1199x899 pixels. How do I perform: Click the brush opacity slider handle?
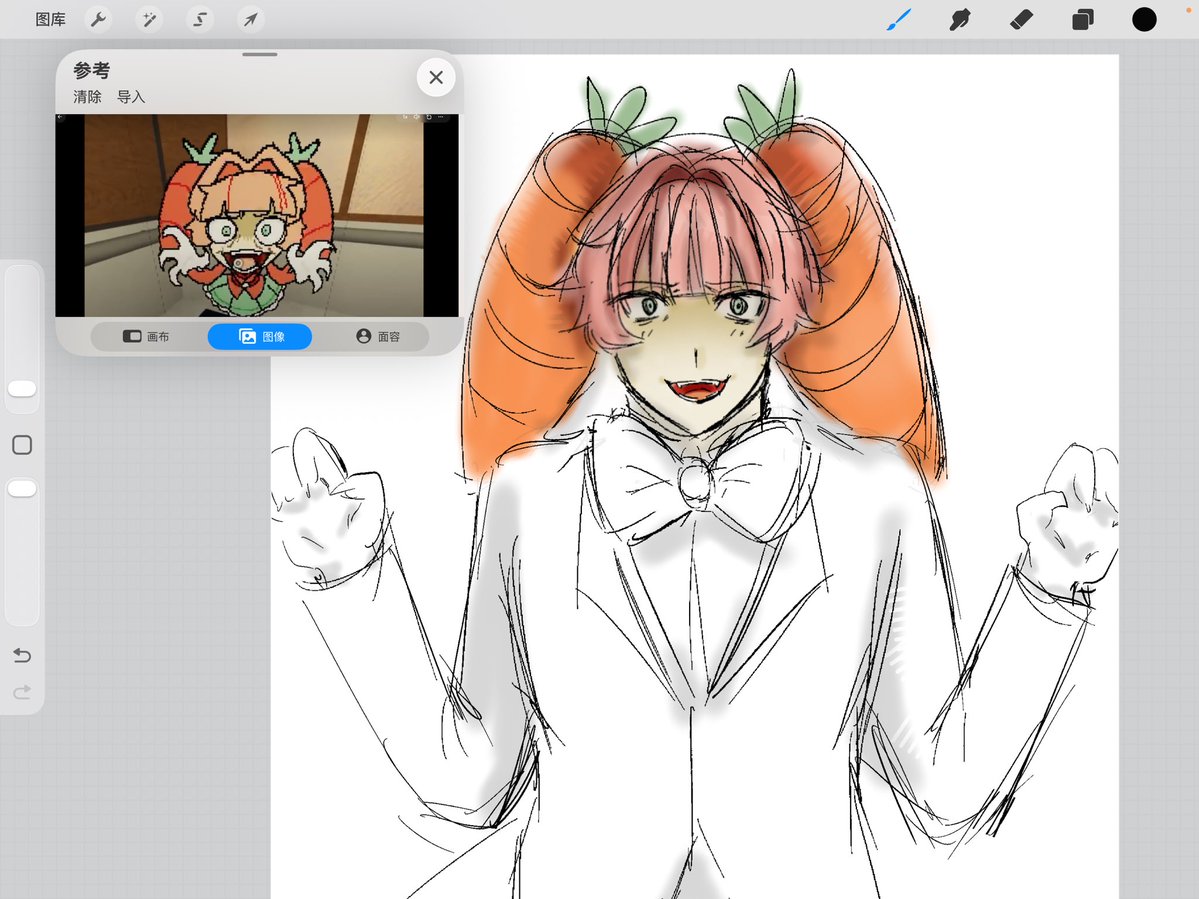tap(22, 488)
